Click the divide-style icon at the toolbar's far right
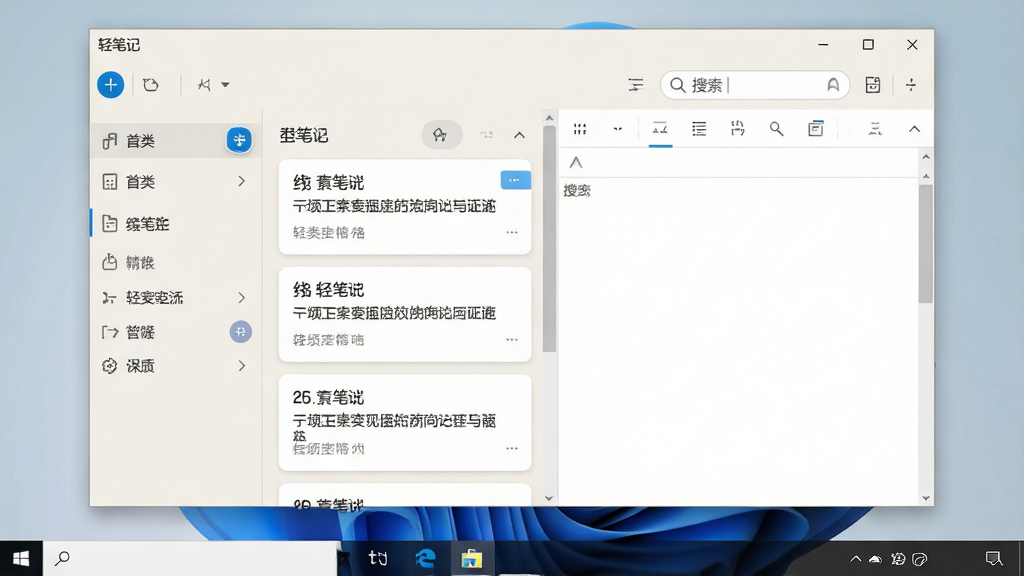Viewport: 1024px width, 576px height. coord(911,85)
